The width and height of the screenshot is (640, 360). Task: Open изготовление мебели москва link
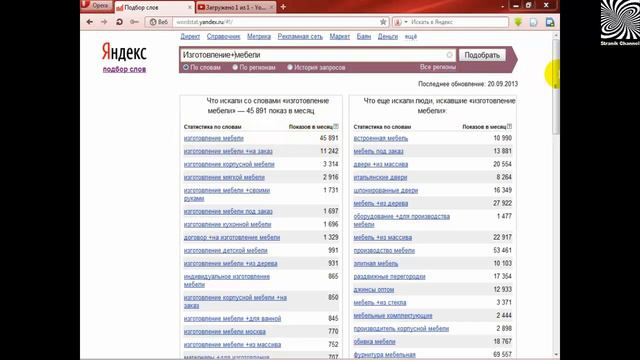(x=224, y=332)
